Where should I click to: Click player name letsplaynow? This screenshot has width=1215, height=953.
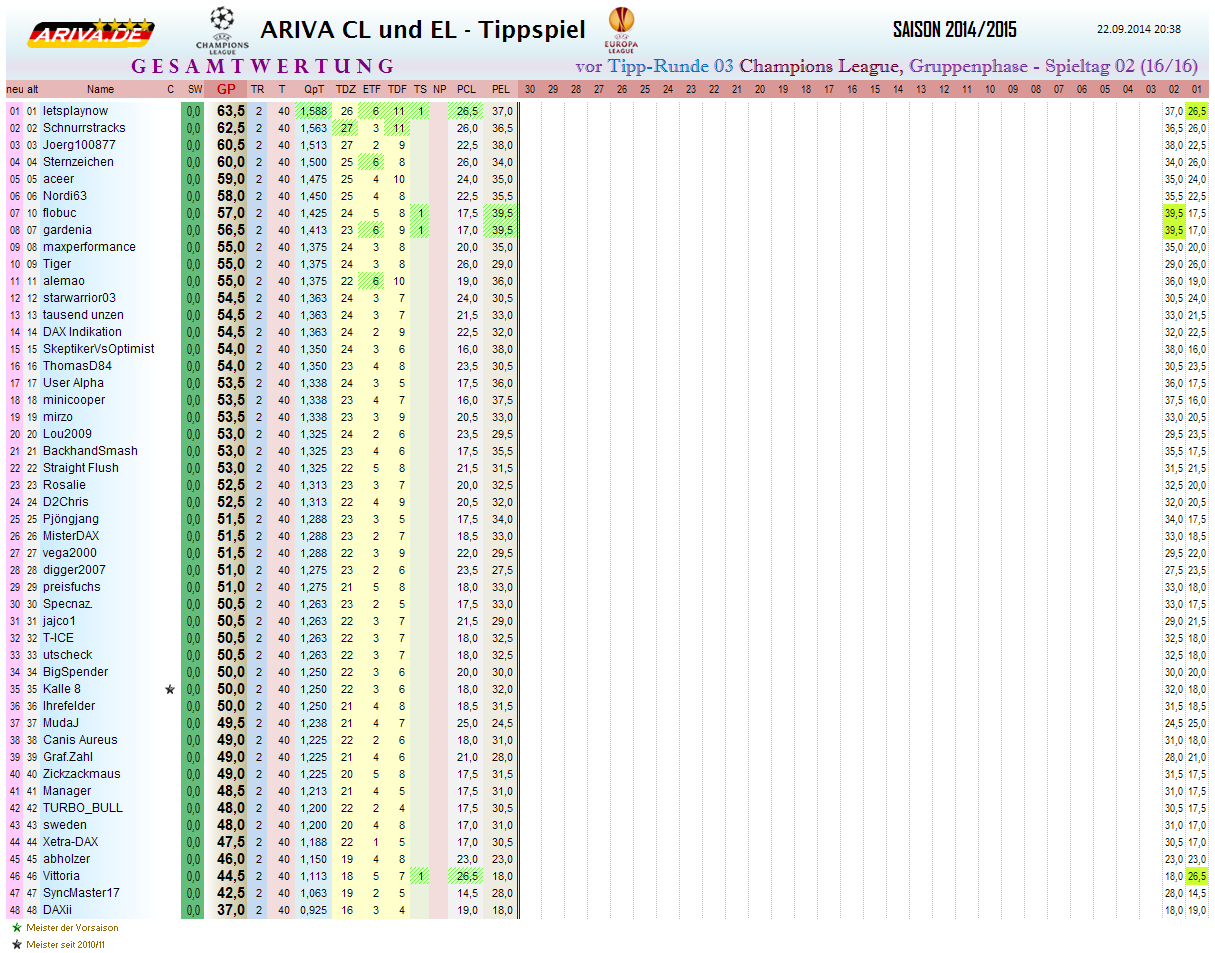[76, 111]
